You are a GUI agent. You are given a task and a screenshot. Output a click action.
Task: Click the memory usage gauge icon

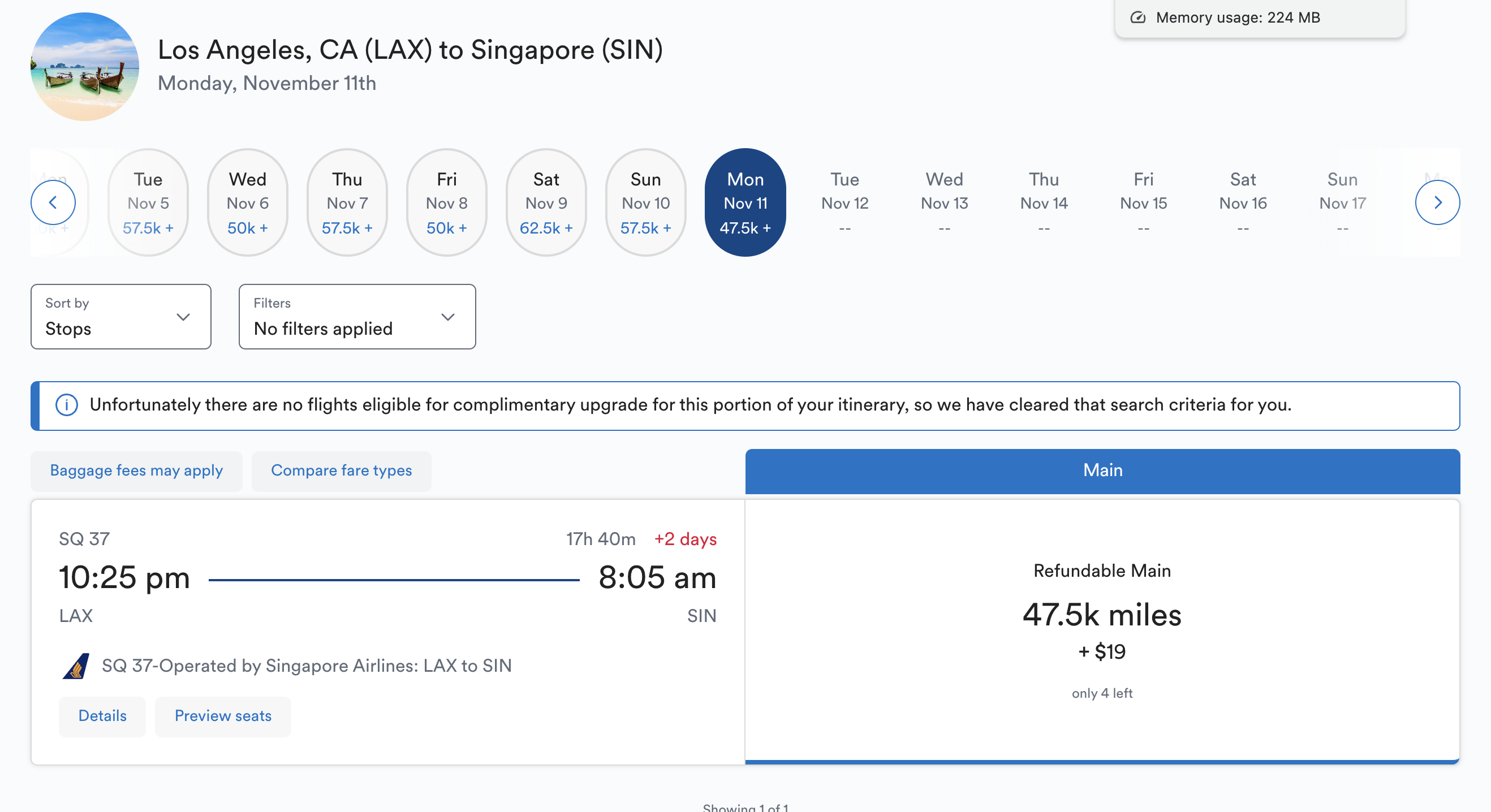point(1138,18)
